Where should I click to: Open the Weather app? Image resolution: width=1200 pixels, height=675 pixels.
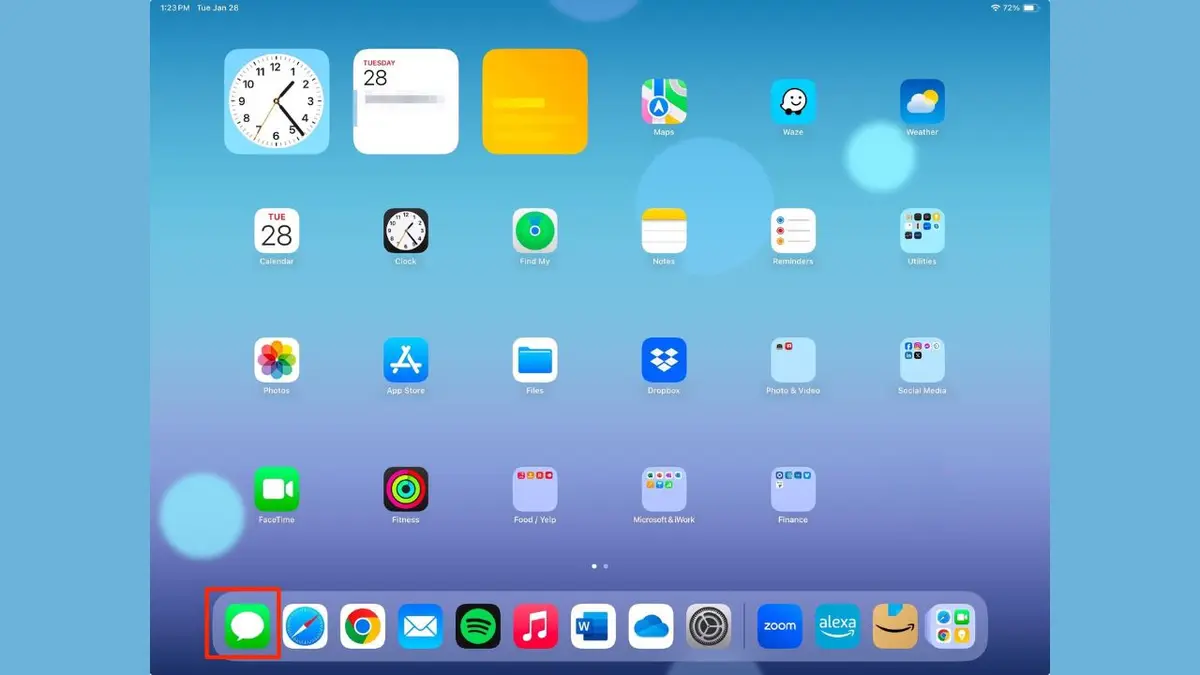pos(922,102)
